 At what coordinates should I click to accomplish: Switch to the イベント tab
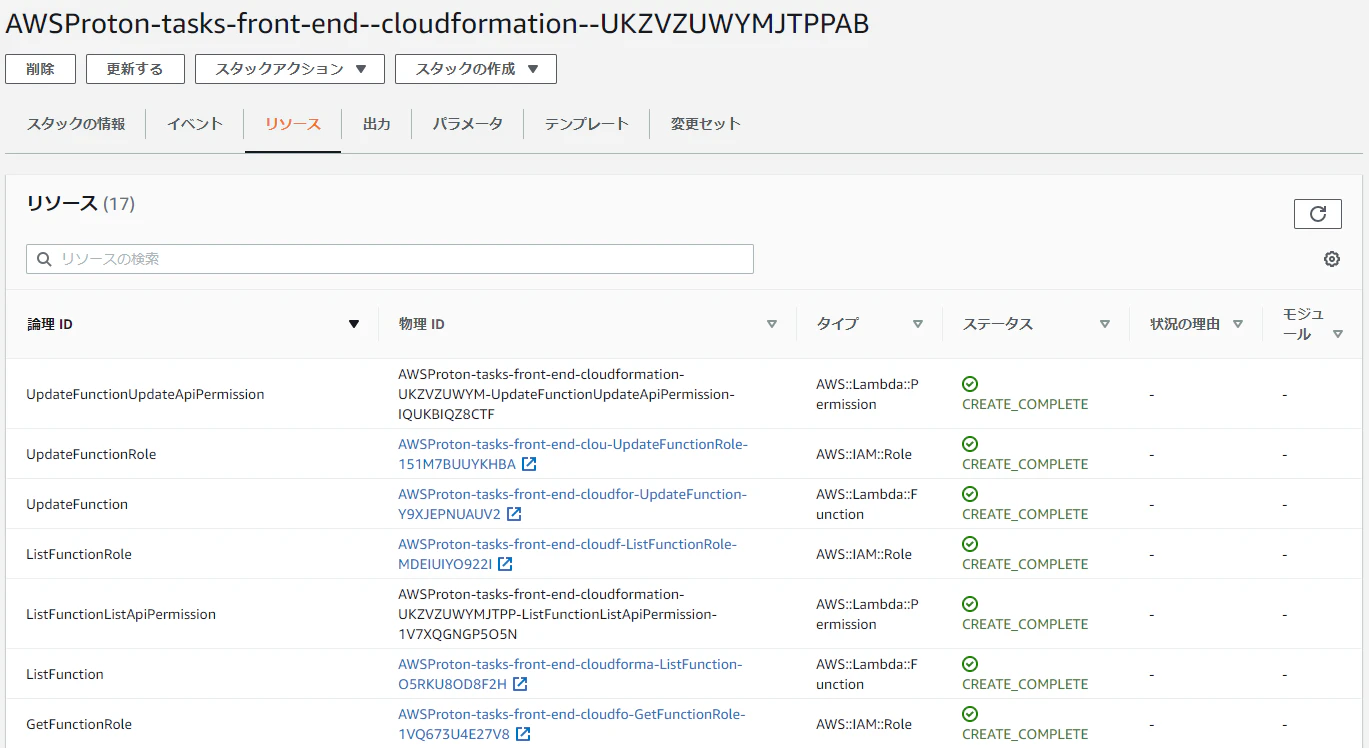pos(194,123)
